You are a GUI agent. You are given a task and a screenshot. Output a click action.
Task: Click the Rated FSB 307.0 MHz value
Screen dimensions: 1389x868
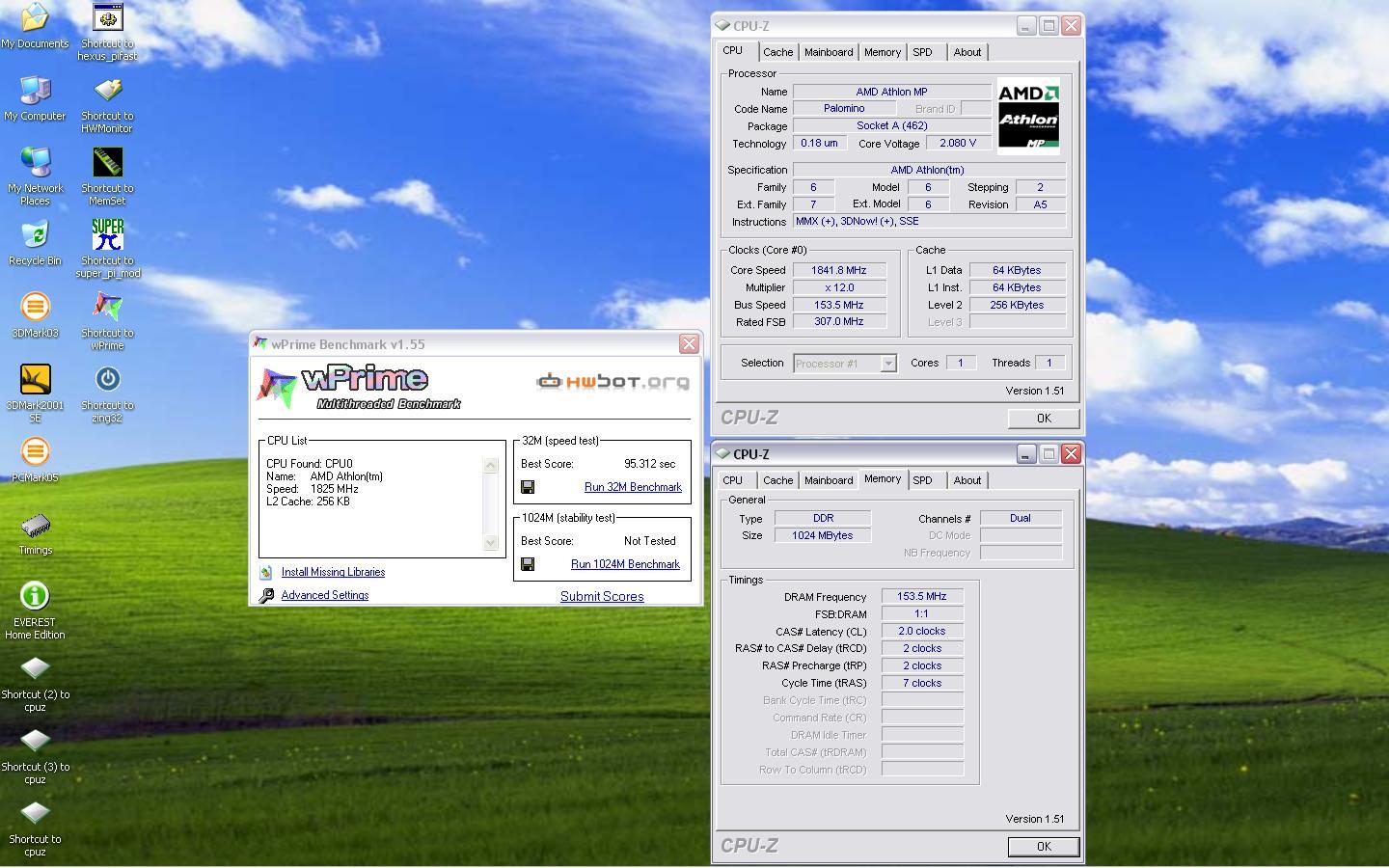coord(839,321)
